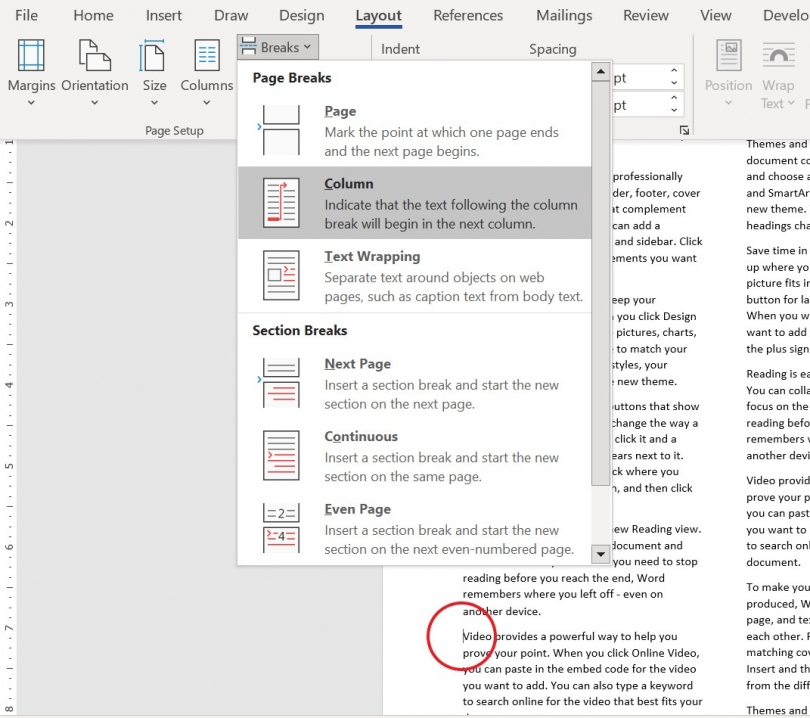Open the Breaks dropdown chevron
Screen dimensions: 810x718
pos(306,46)
